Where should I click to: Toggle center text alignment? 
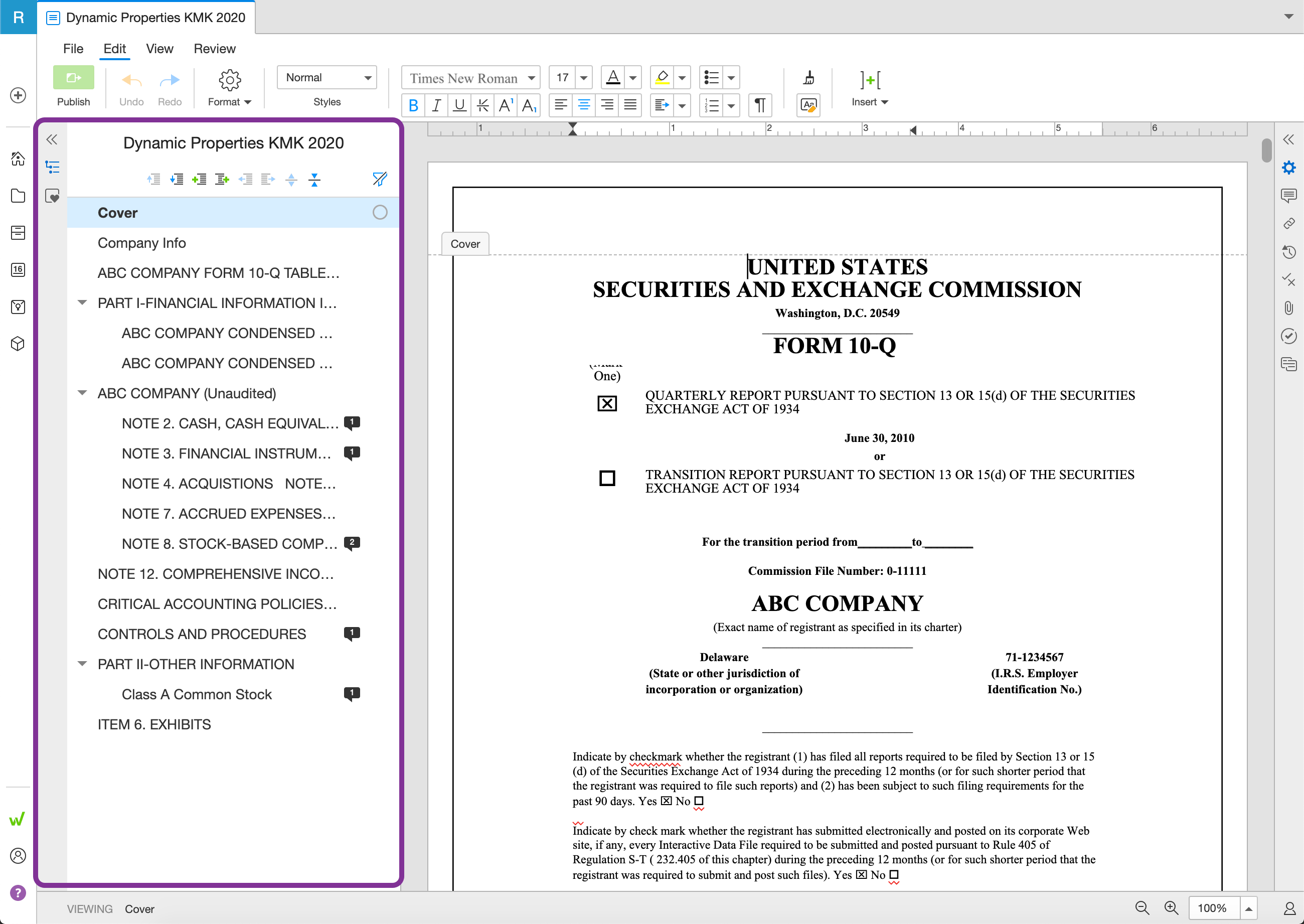pyautogui.click(x=584, y=105)
